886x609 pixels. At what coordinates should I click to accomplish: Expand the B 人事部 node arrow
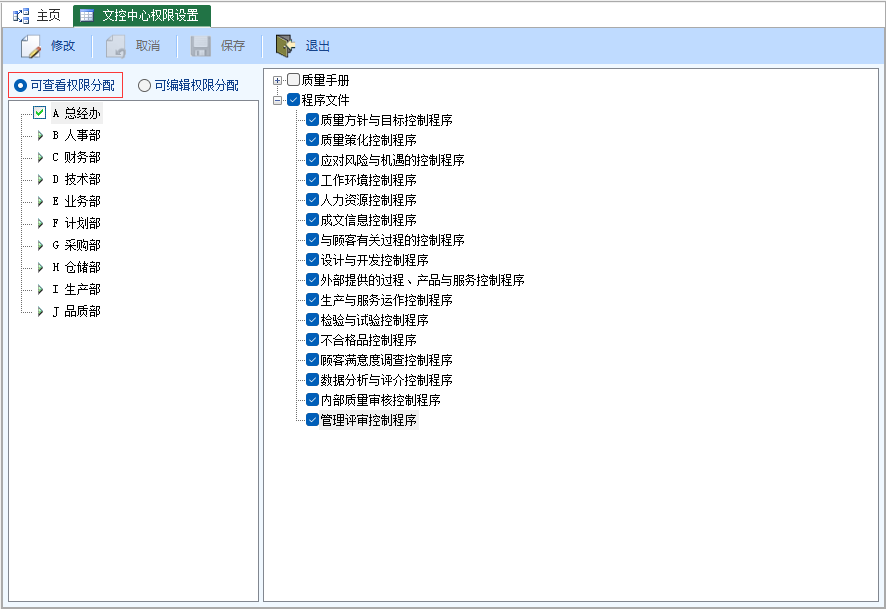tap(40, 135)
